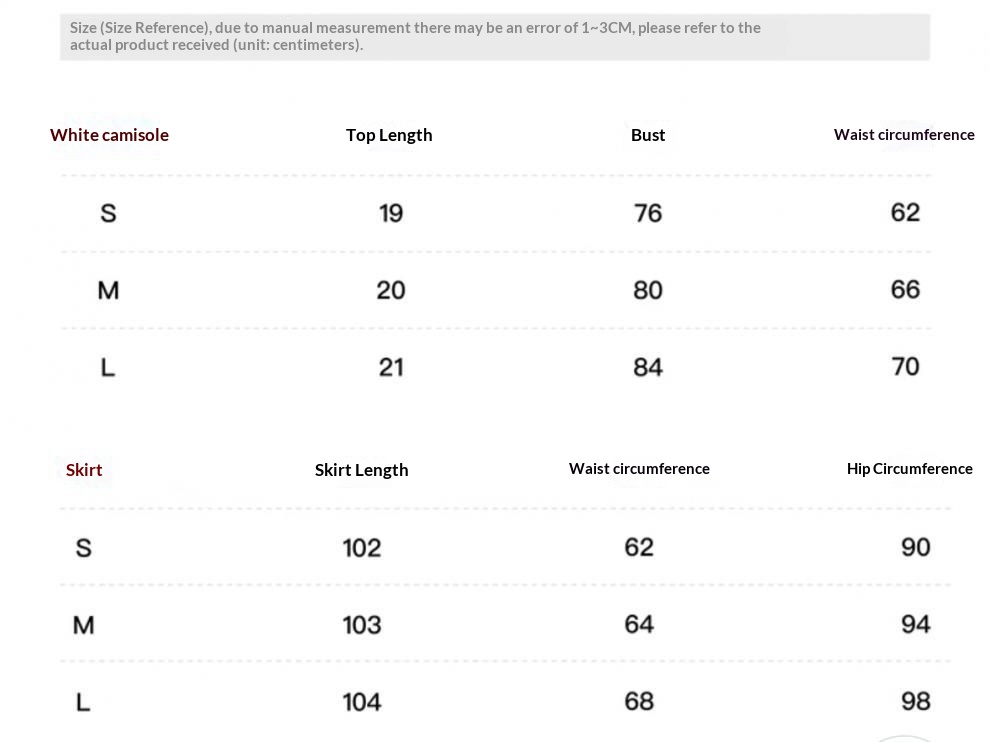Click bust value 80 for size M
The width and height of the screenshot is (990, 742).
pos(648,290)
